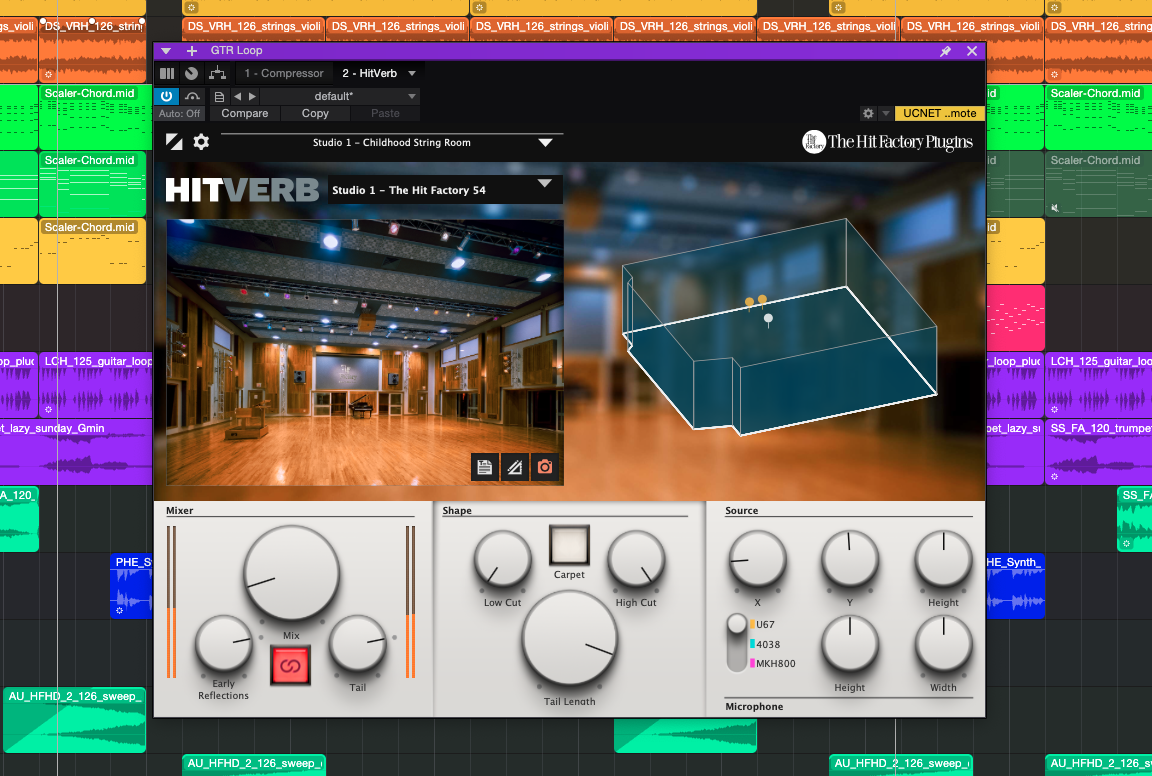This screenshot has height=776, width=1152.
Task: Expand the Childhood String Room preset list arrow
Action: [545, 143]
